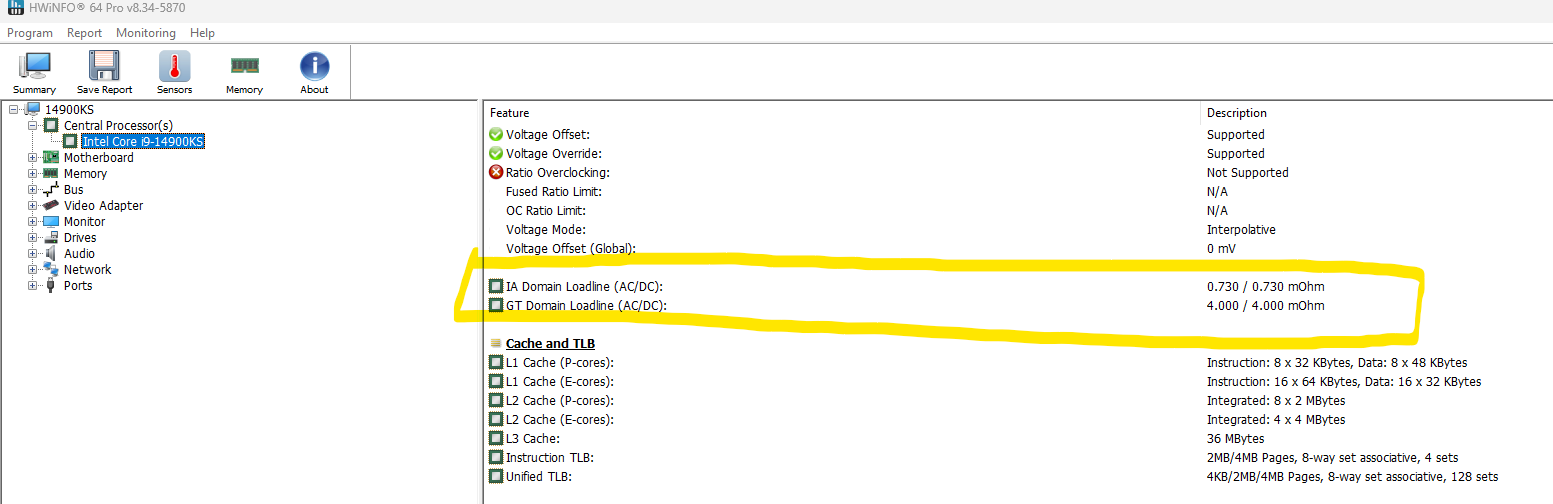Open the Help menu

[203, 33]
